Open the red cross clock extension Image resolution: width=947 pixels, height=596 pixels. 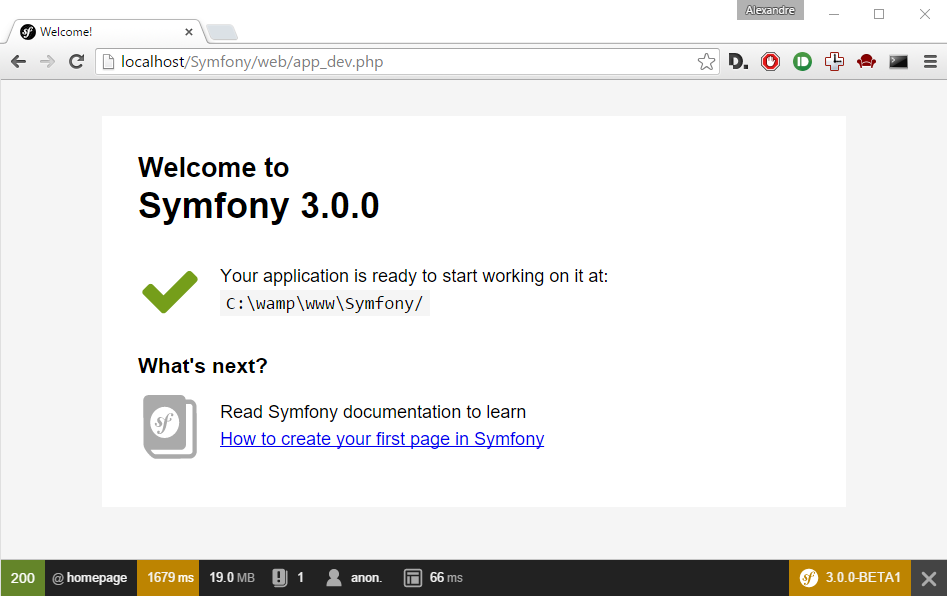834,62
